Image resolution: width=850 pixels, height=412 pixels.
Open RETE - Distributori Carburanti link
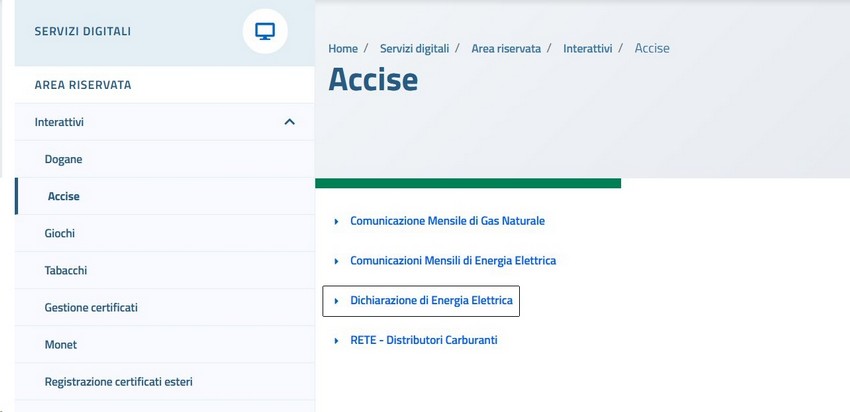tap(424, 340)
